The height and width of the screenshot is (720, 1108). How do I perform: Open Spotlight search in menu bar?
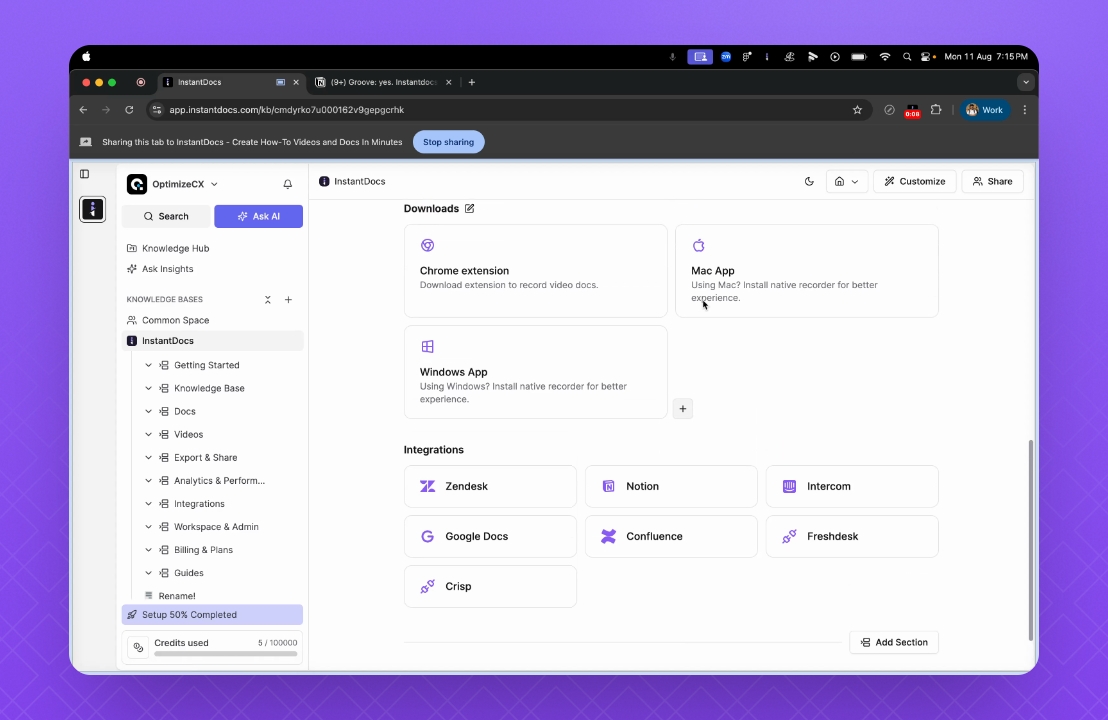pos(907,57)
